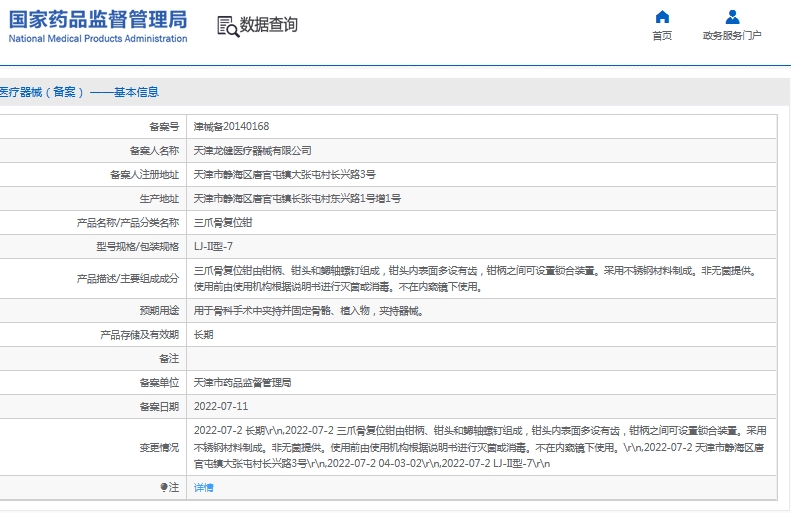Select the 长期 value cell
Image resolution: width=791 pixels, height=513 pixels.
482,334
